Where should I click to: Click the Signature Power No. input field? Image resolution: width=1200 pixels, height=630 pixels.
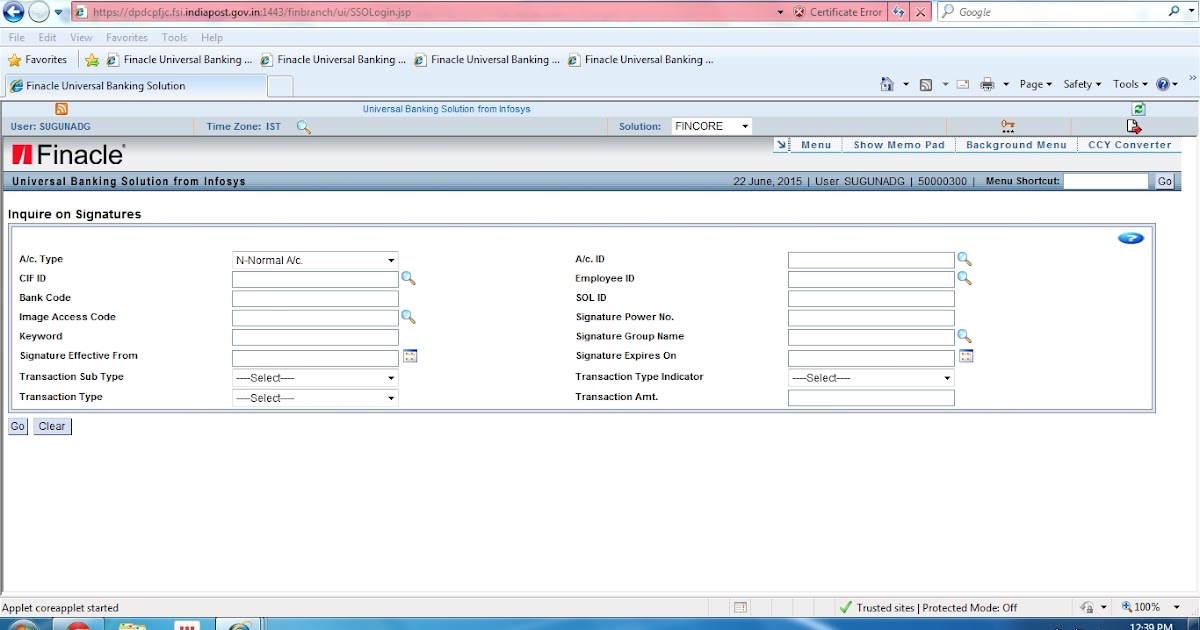pos(871,318)
